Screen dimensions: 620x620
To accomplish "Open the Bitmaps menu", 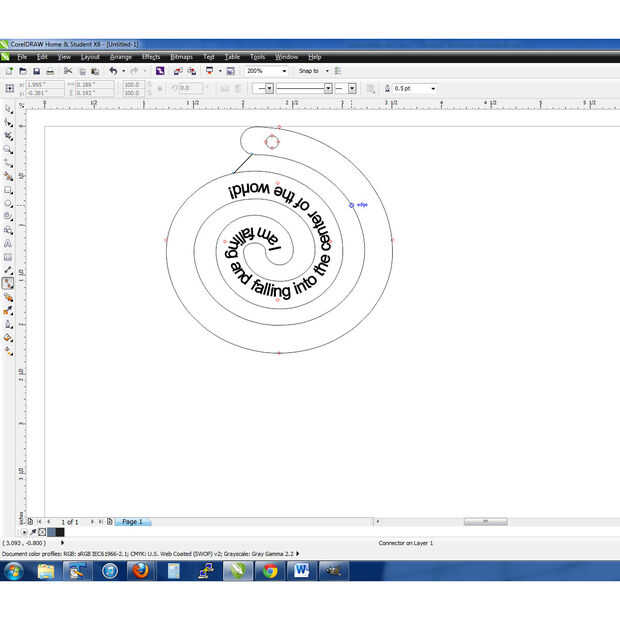I will (x=181, y=57).
